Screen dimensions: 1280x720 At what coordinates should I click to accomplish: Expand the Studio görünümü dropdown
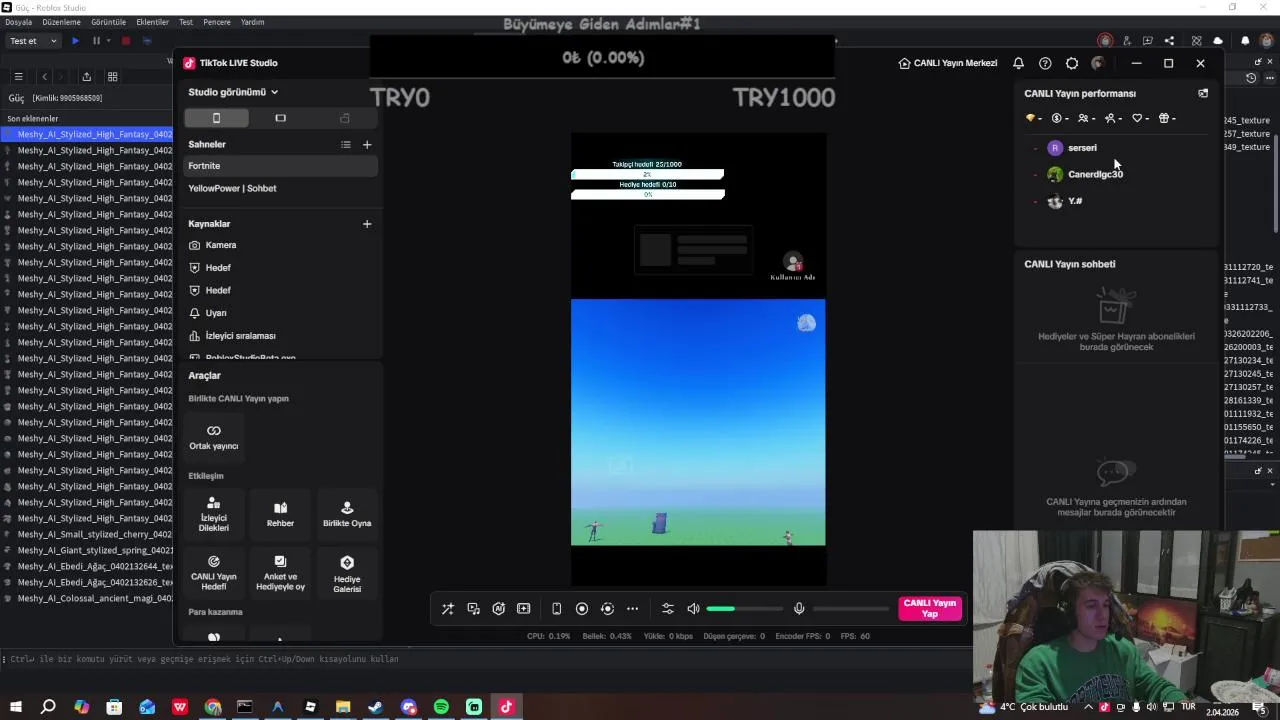point(233,92)
